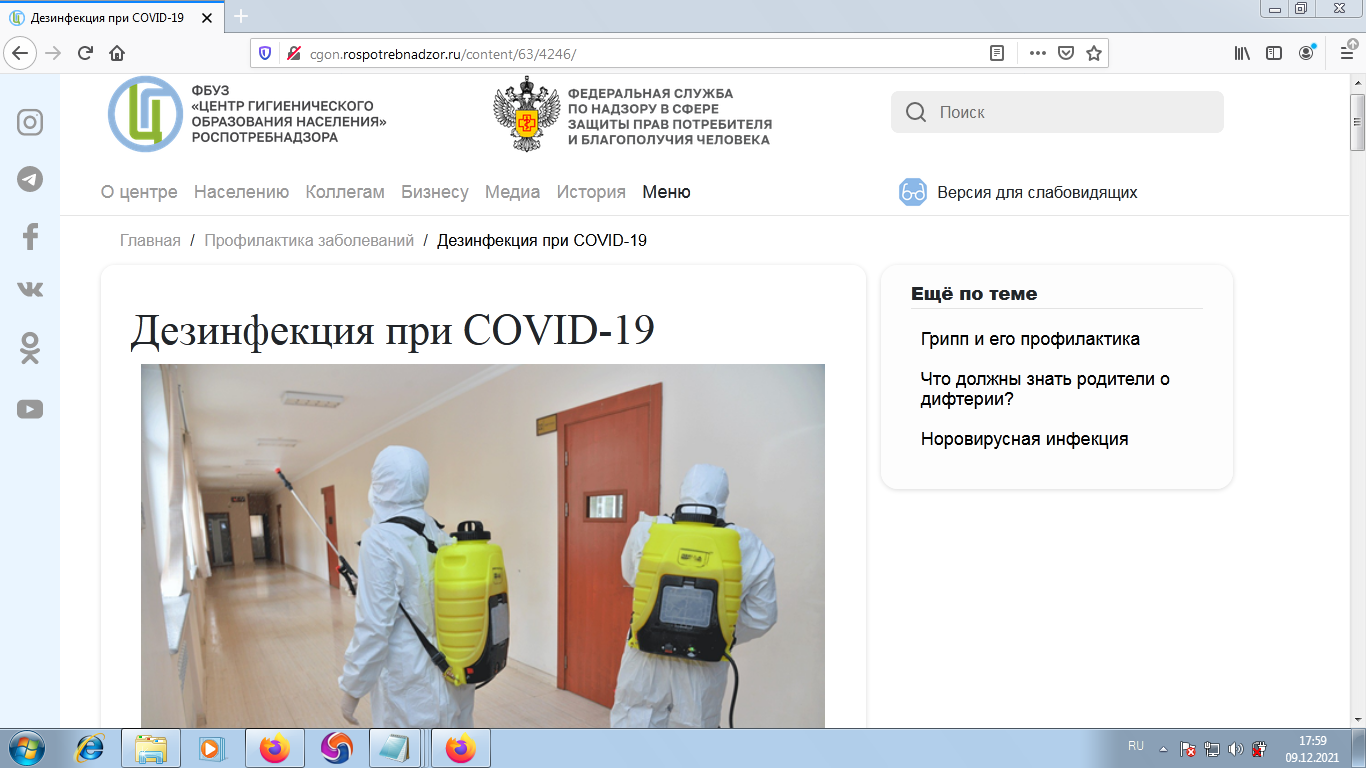
Task: Save the page to Pocket
Action: pyautogui.click(x=1066, y=54)
